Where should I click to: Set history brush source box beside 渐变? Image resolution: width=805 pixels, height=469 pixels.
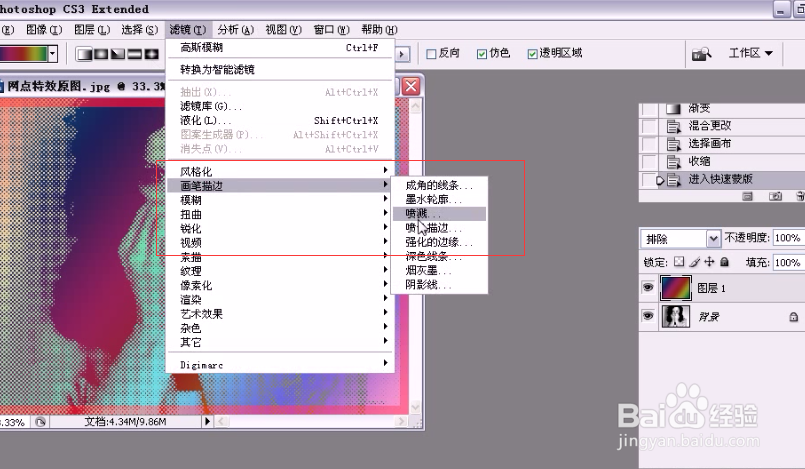(x=649, y=108)
